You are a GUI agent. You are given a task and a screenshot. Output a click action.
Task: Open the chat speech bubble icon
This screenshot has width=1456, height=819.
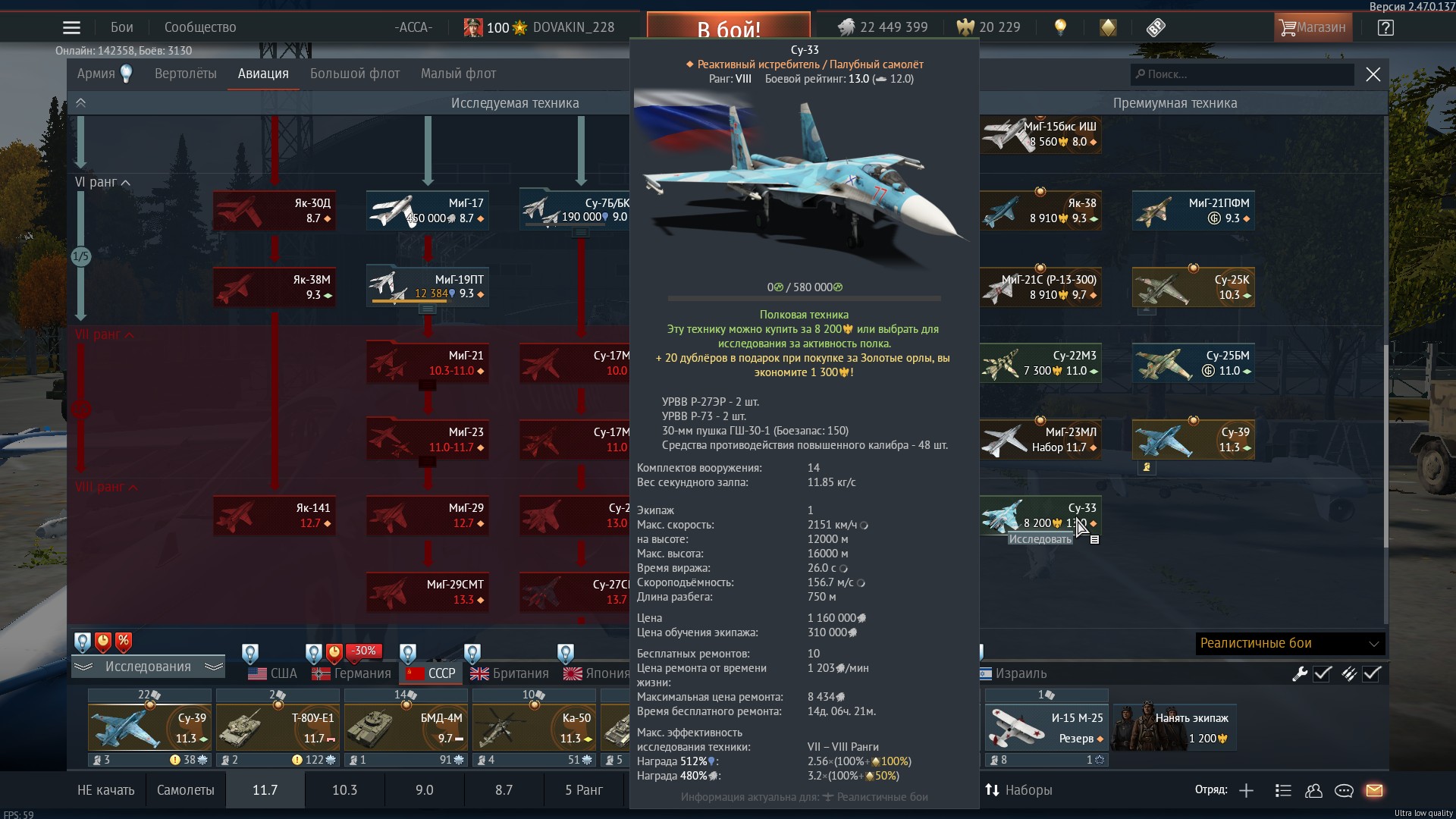1344,790
